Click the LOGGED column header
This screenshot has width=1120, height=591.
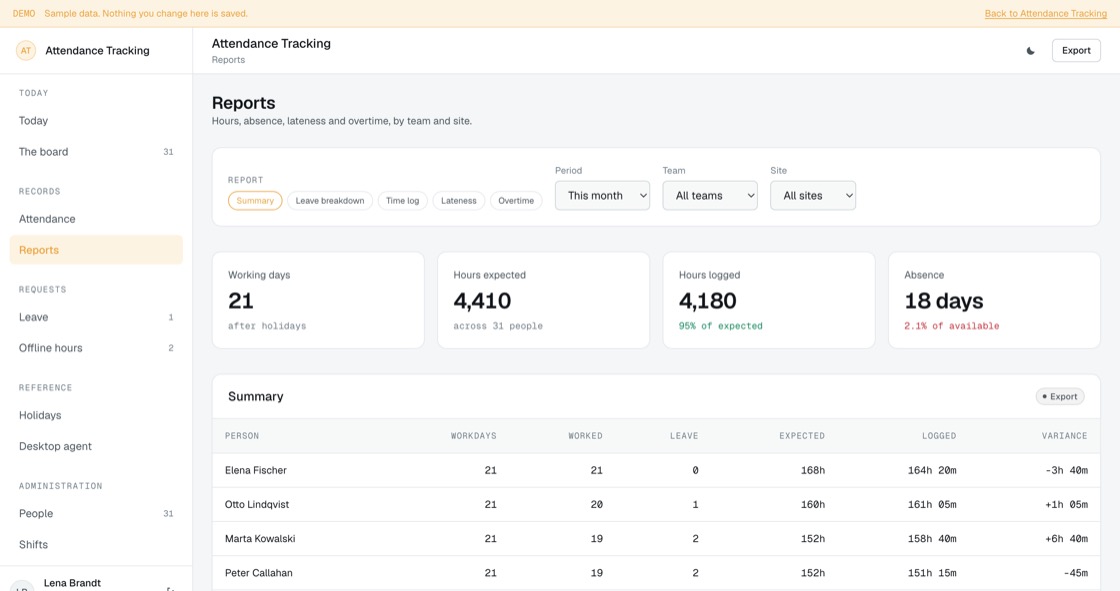939,436
